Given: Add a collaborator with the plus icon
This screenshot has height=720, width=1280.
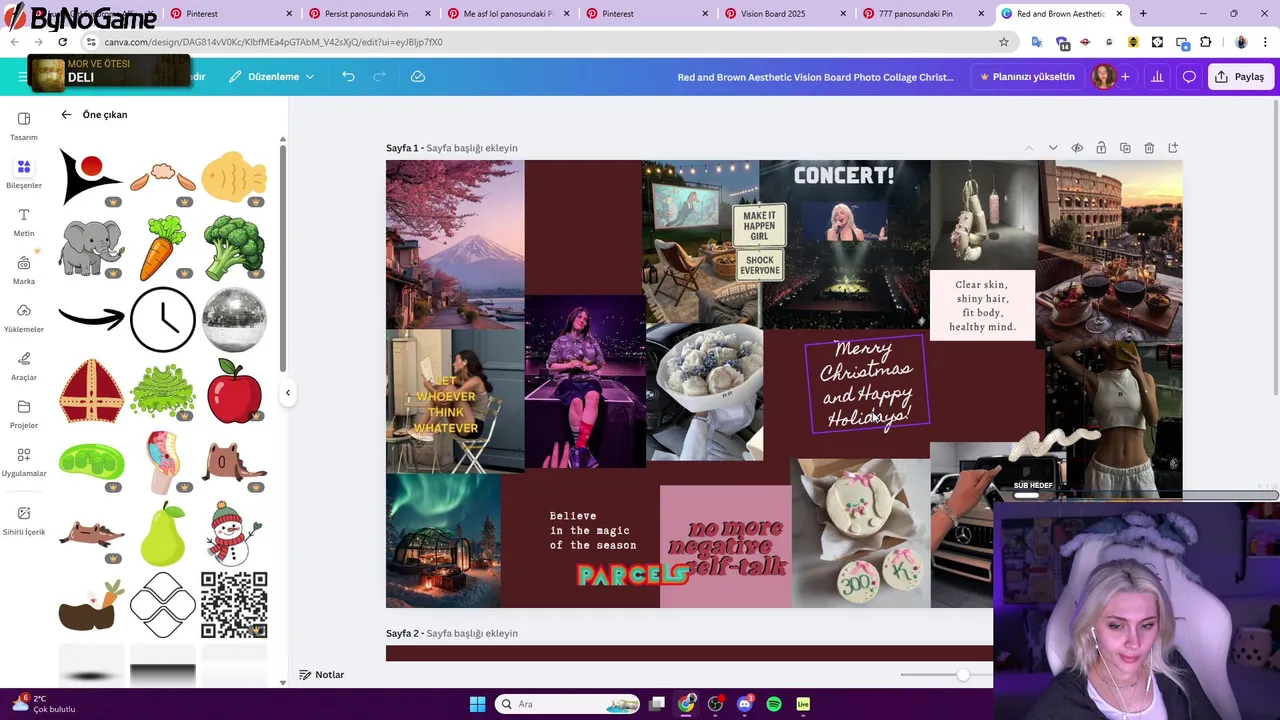Looking at the screenshot, I should tap(1125, 77).
